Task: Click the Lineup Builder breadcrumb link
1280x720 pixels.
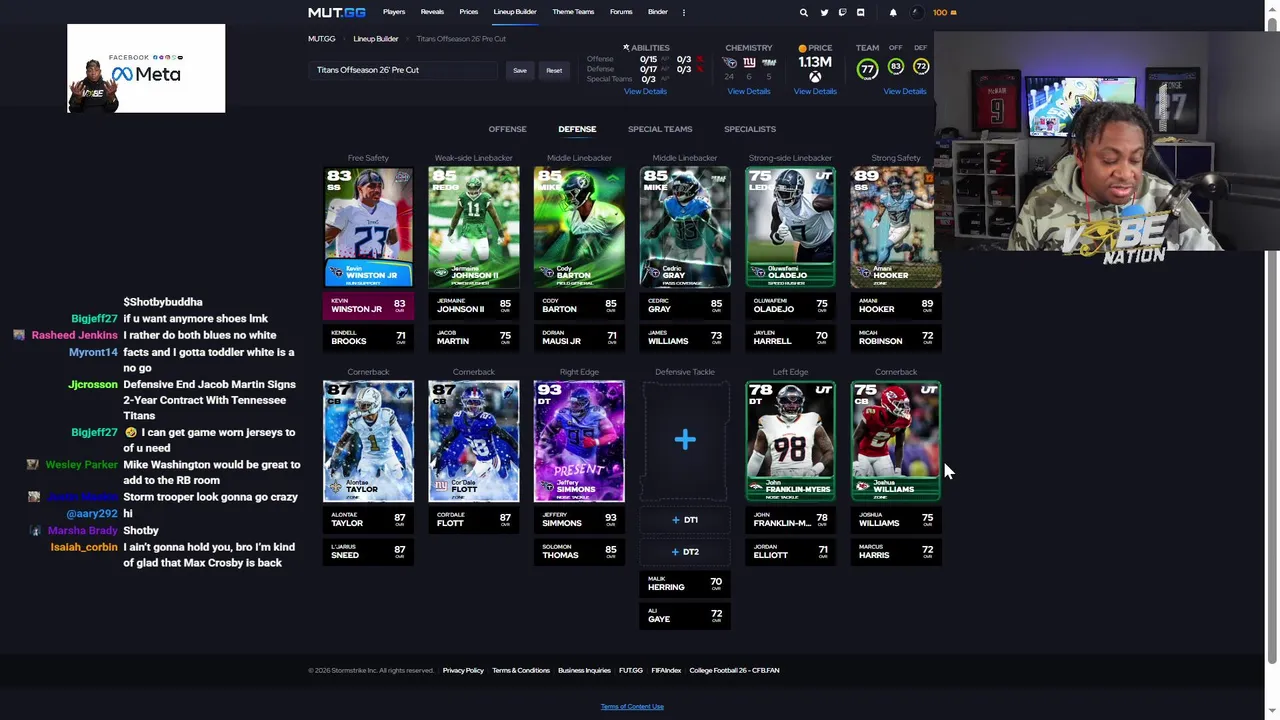Action: 376,39
